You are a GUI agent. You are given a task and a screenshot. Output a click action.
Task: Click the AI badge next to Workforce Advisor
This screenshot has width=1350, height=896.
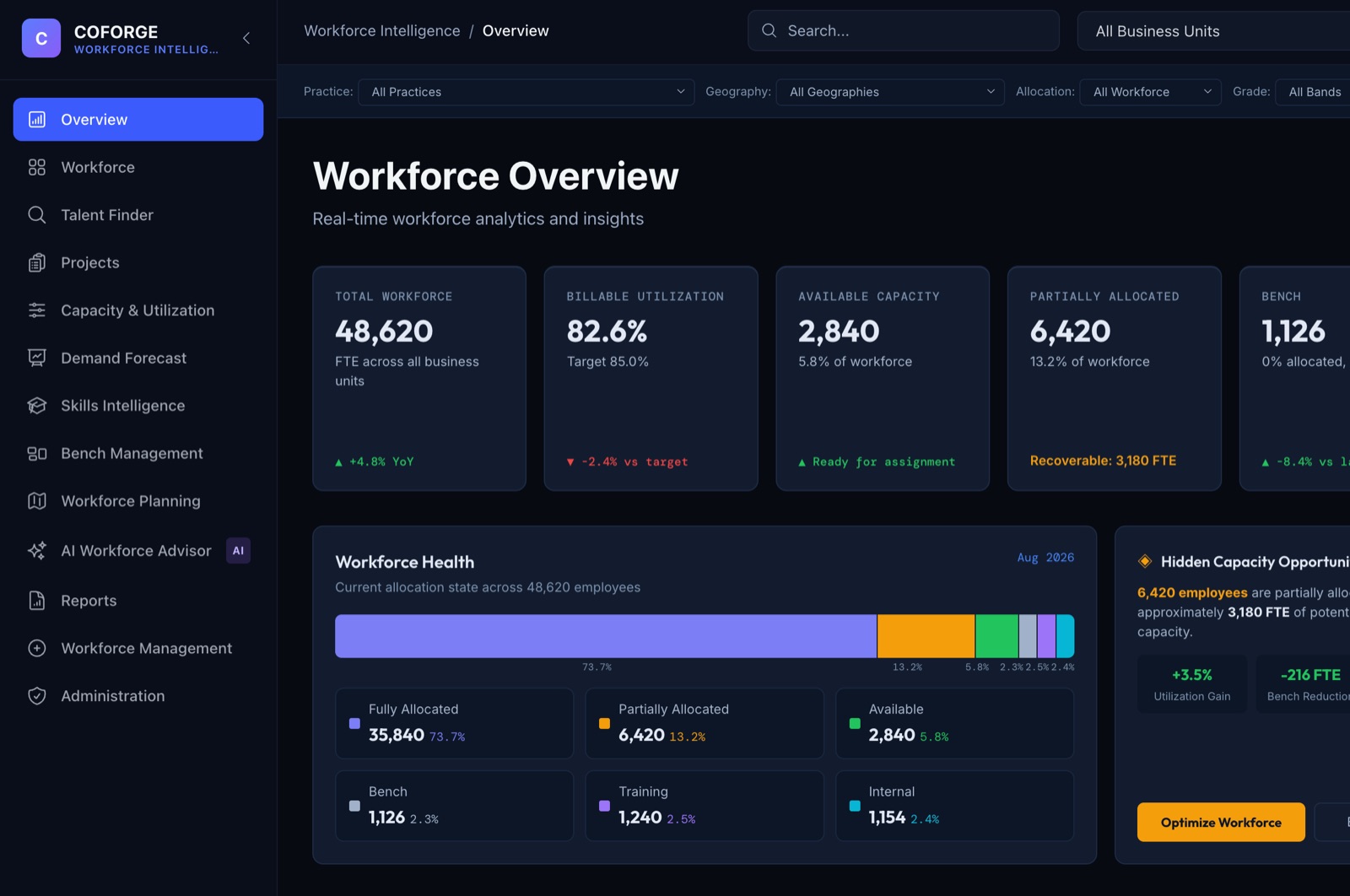tap(238, 551)
